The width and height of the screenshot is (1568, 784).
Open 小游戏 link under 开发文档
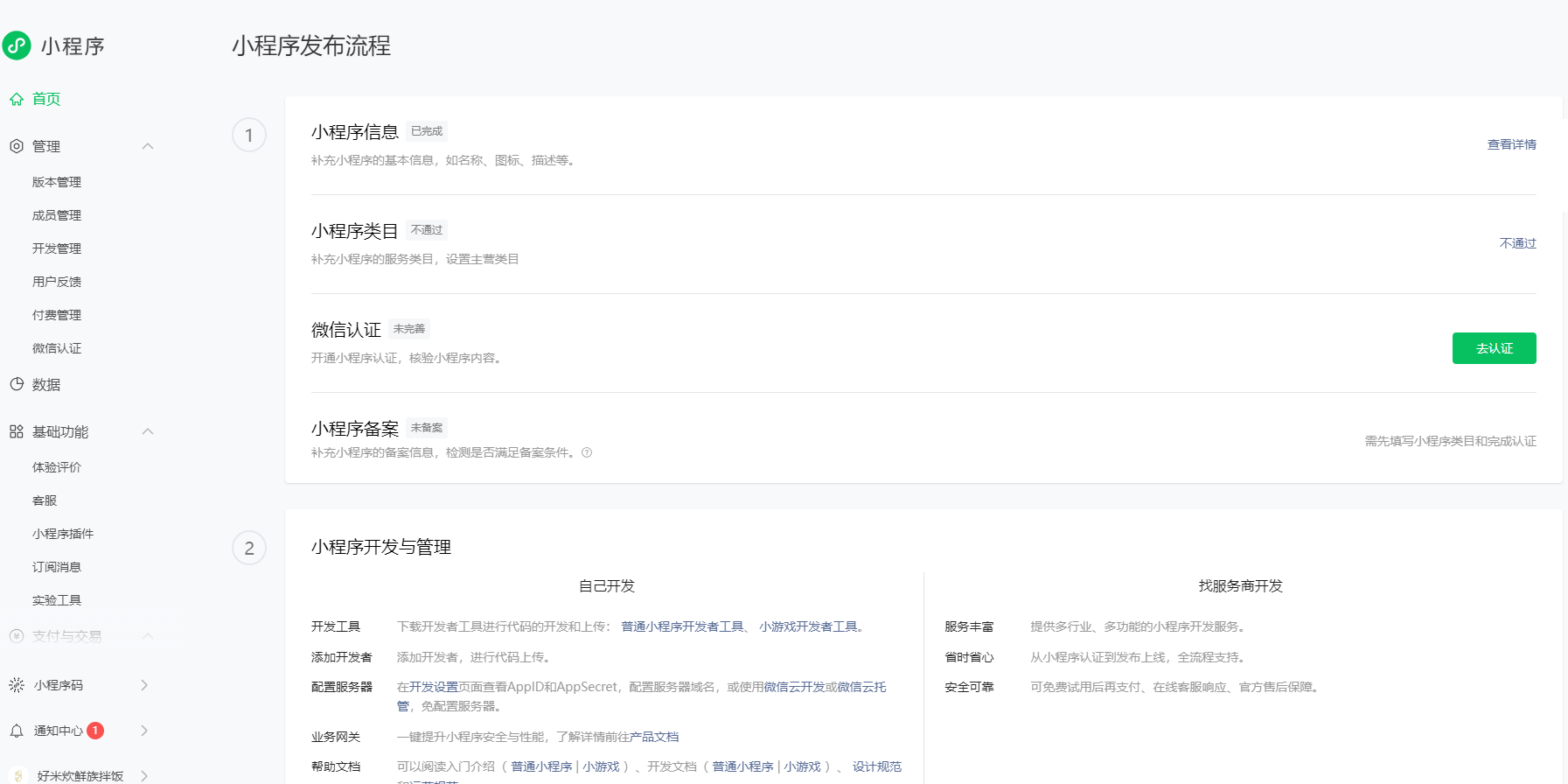802,766
